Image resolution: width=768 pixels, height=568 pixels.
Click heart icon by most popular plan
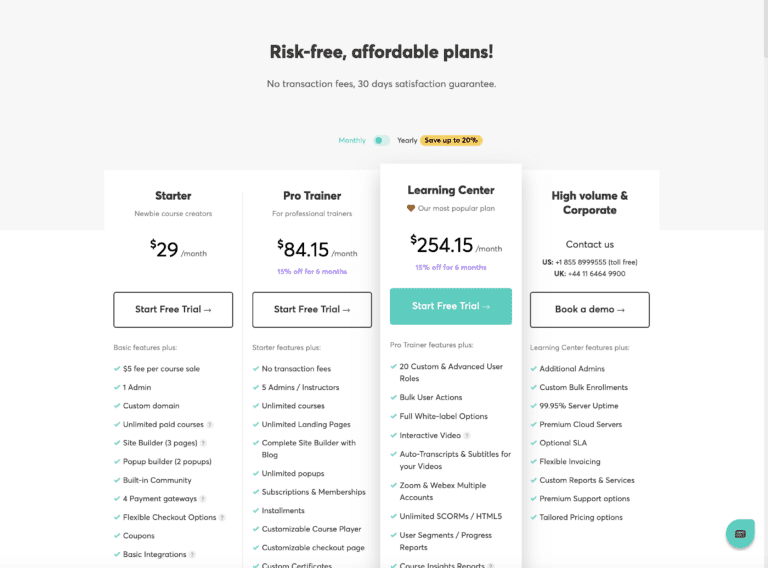[410, 209]
